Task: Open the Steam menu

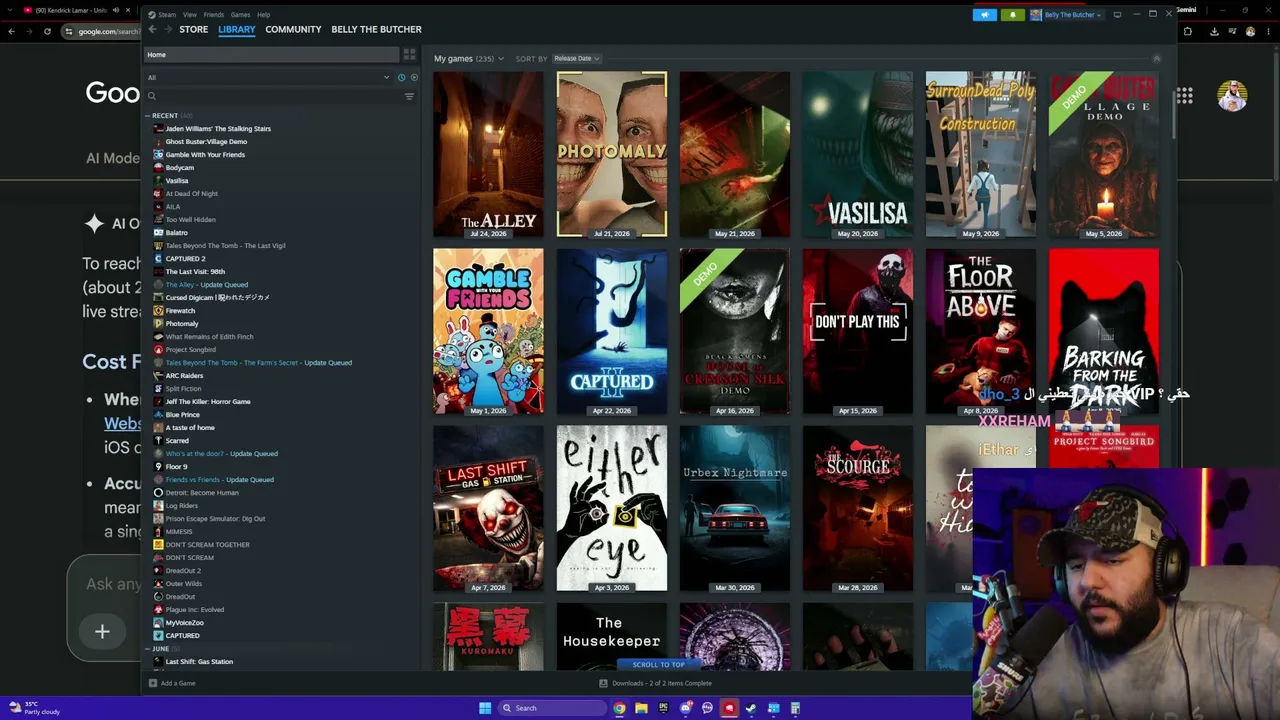Action: tap(166, 15)
